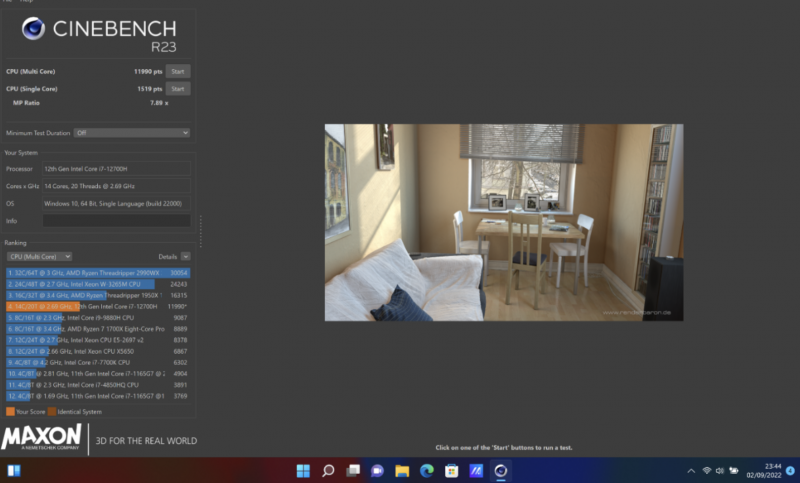Click the Cinebench taskbar icon
800x483 pixels.
point(501,470)
